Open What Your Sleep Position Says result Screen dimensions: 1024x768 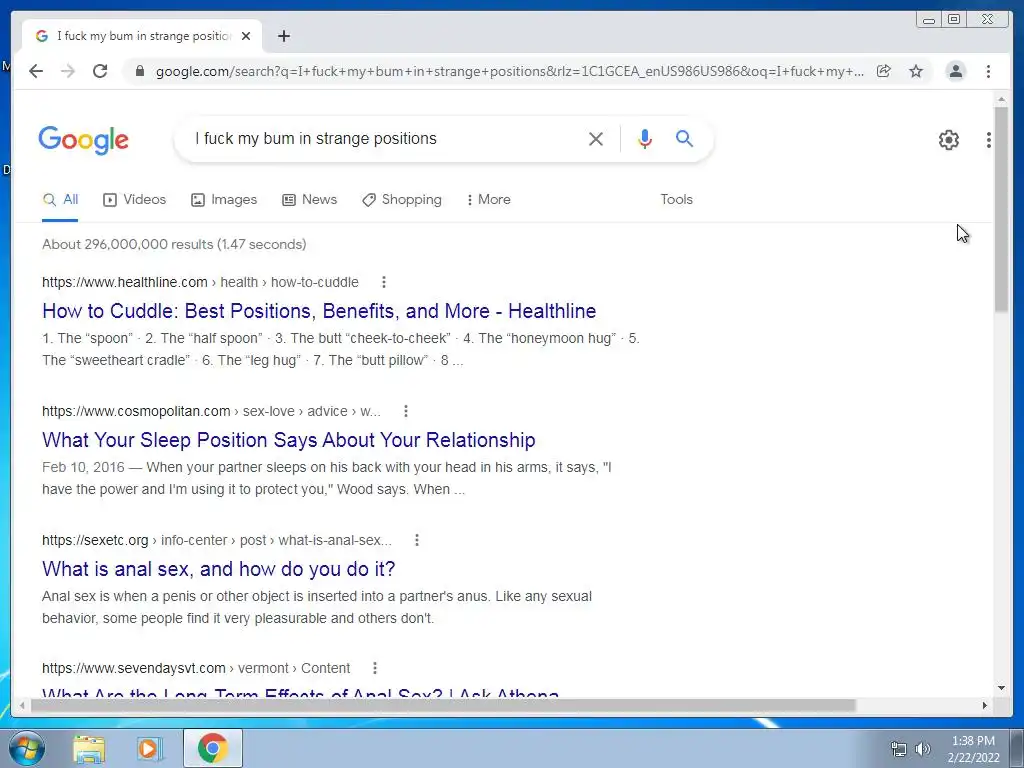pyautogui.click(x=289, y=440)
